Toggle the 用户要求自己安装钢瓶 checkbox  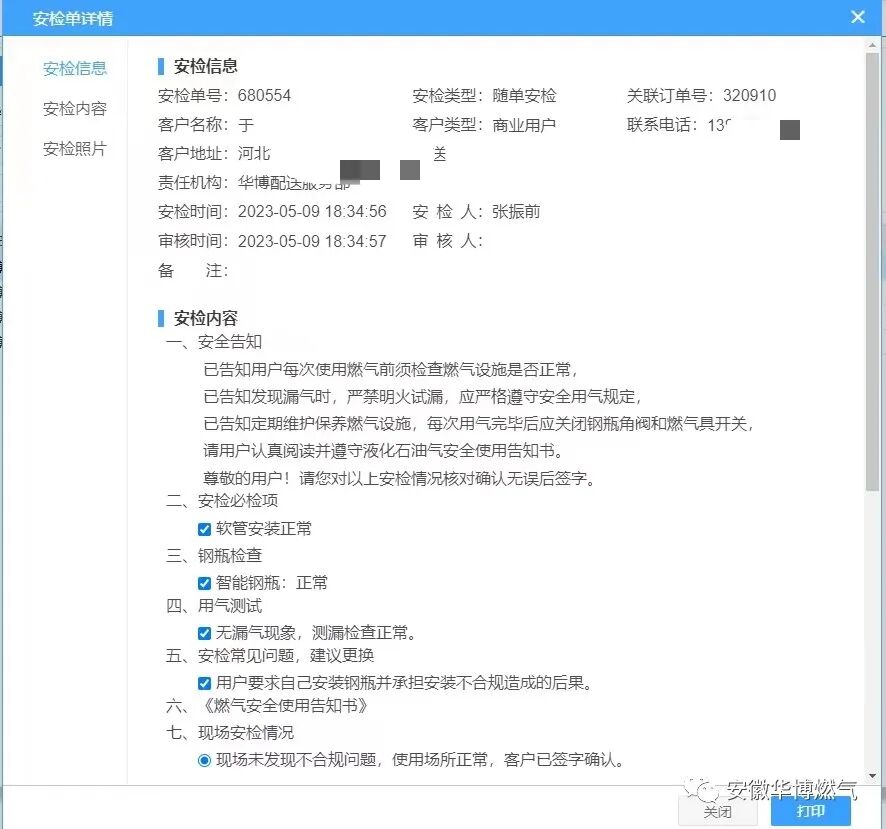click(204, 681)
